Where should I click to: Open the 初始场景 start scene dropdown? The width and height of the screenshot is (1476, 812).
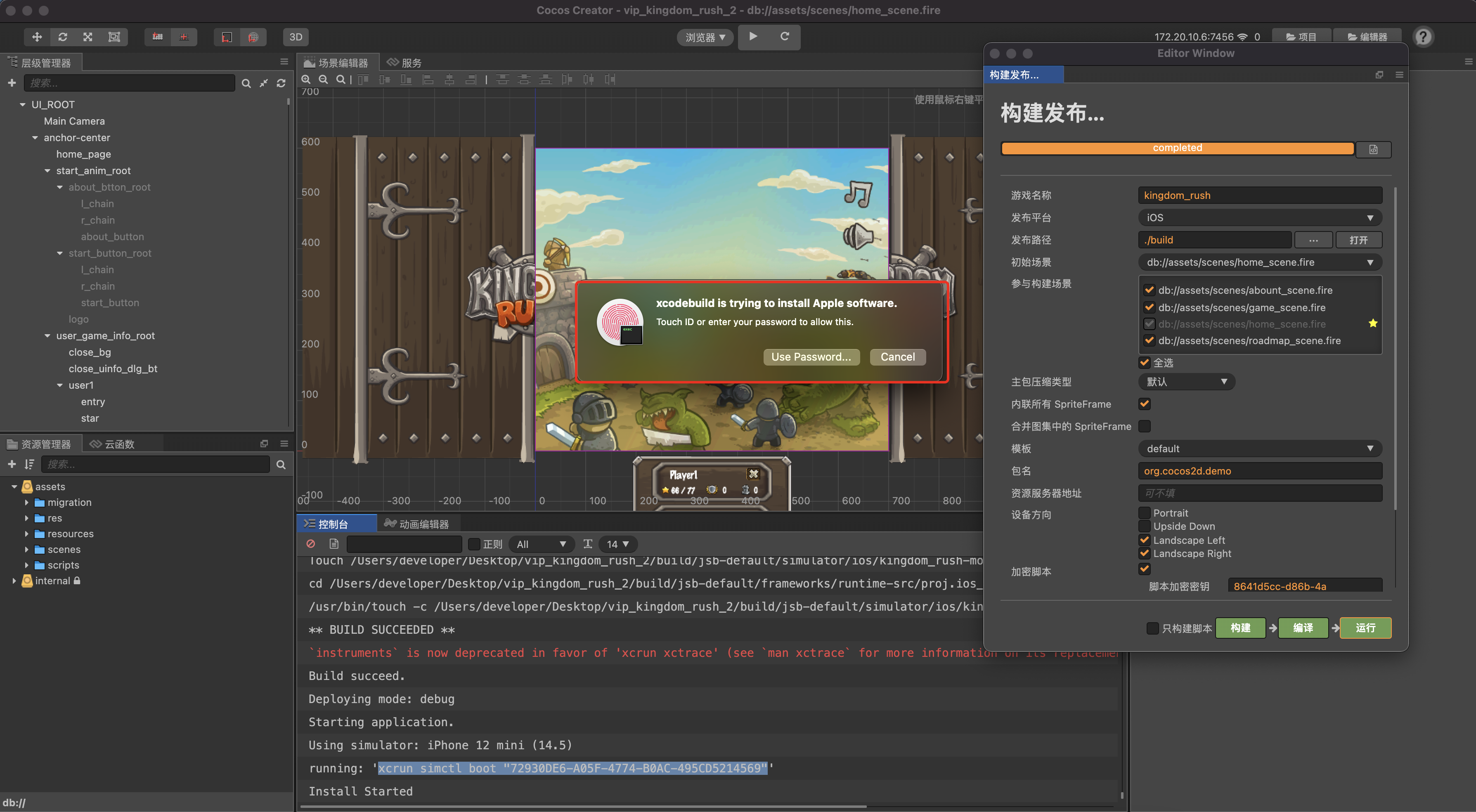(1260, 262)
